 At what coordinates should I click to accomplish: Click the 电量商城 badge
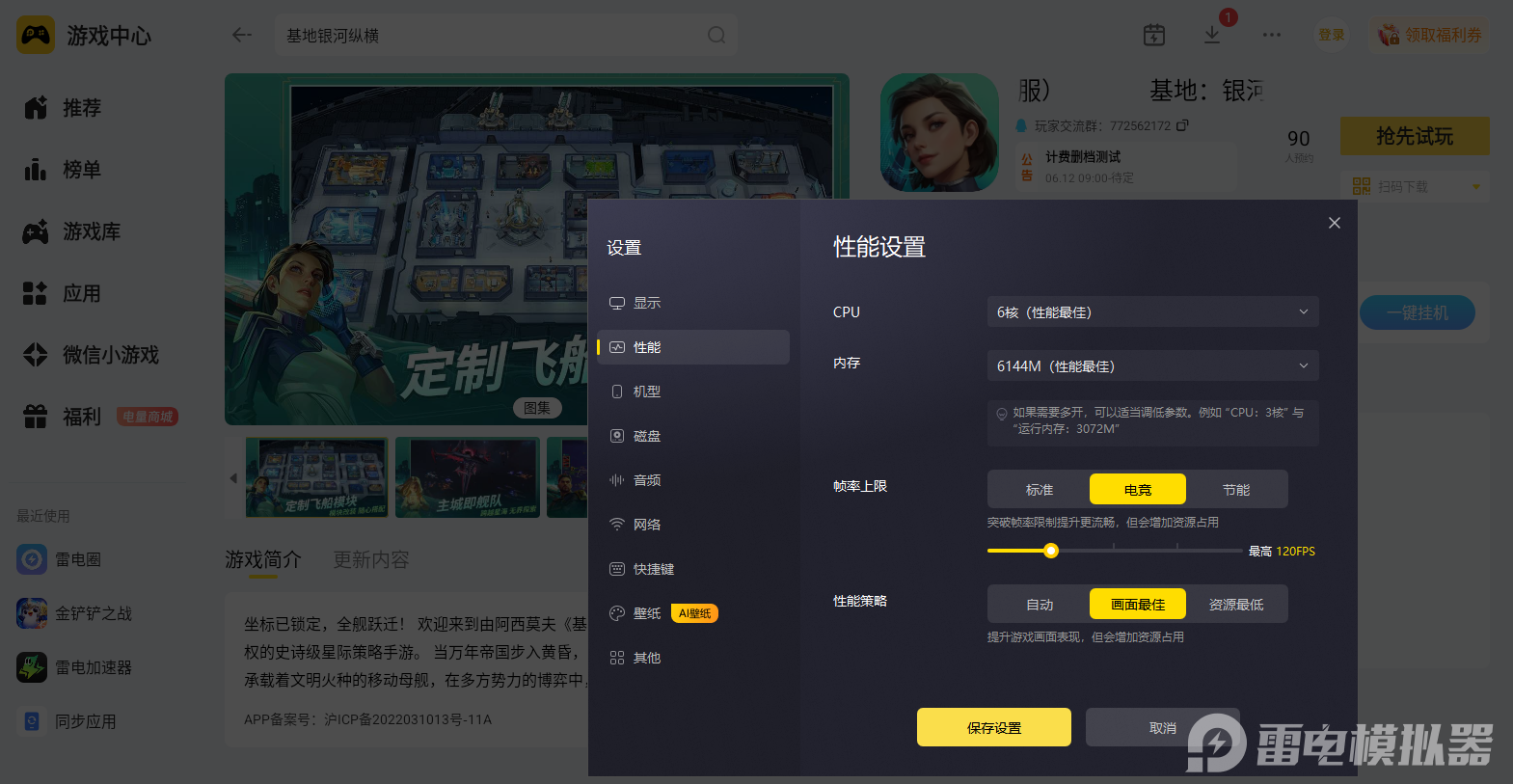148,417
